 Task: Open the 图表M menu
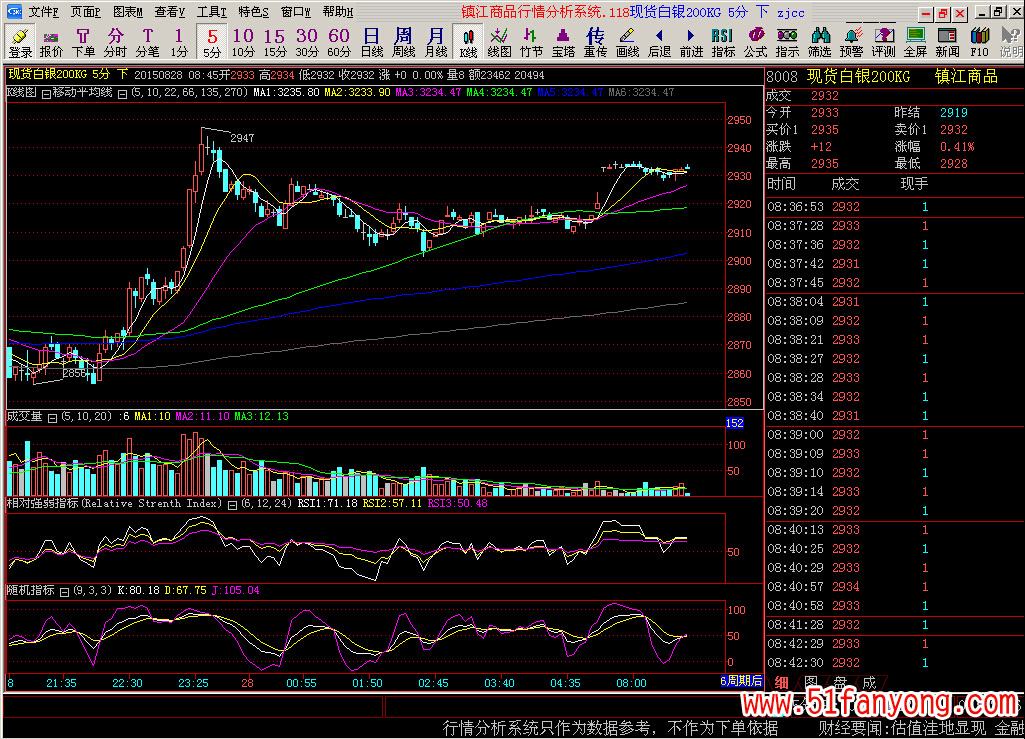point(128,12)
